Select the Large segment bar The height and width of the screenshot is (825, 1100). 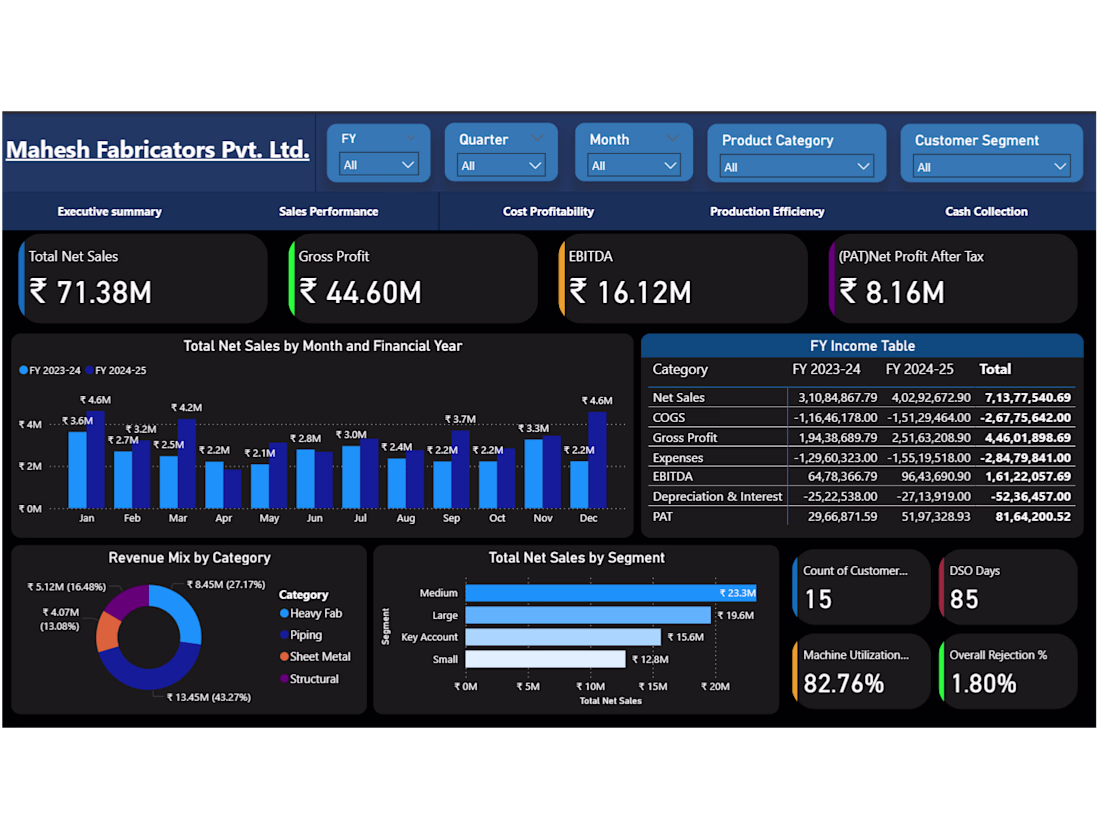tap(588, 615)
